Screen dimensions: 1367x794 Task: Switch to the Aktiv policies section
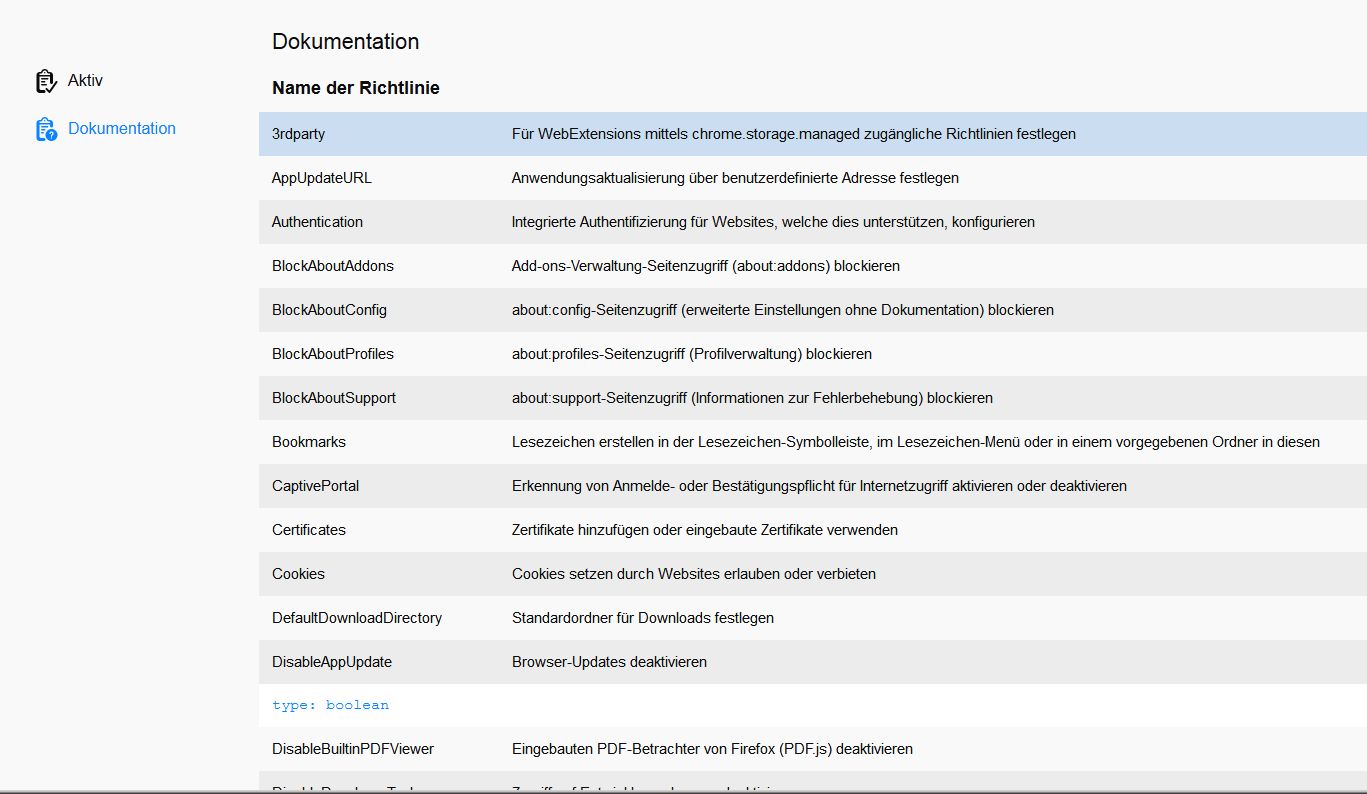pos(85,81)
